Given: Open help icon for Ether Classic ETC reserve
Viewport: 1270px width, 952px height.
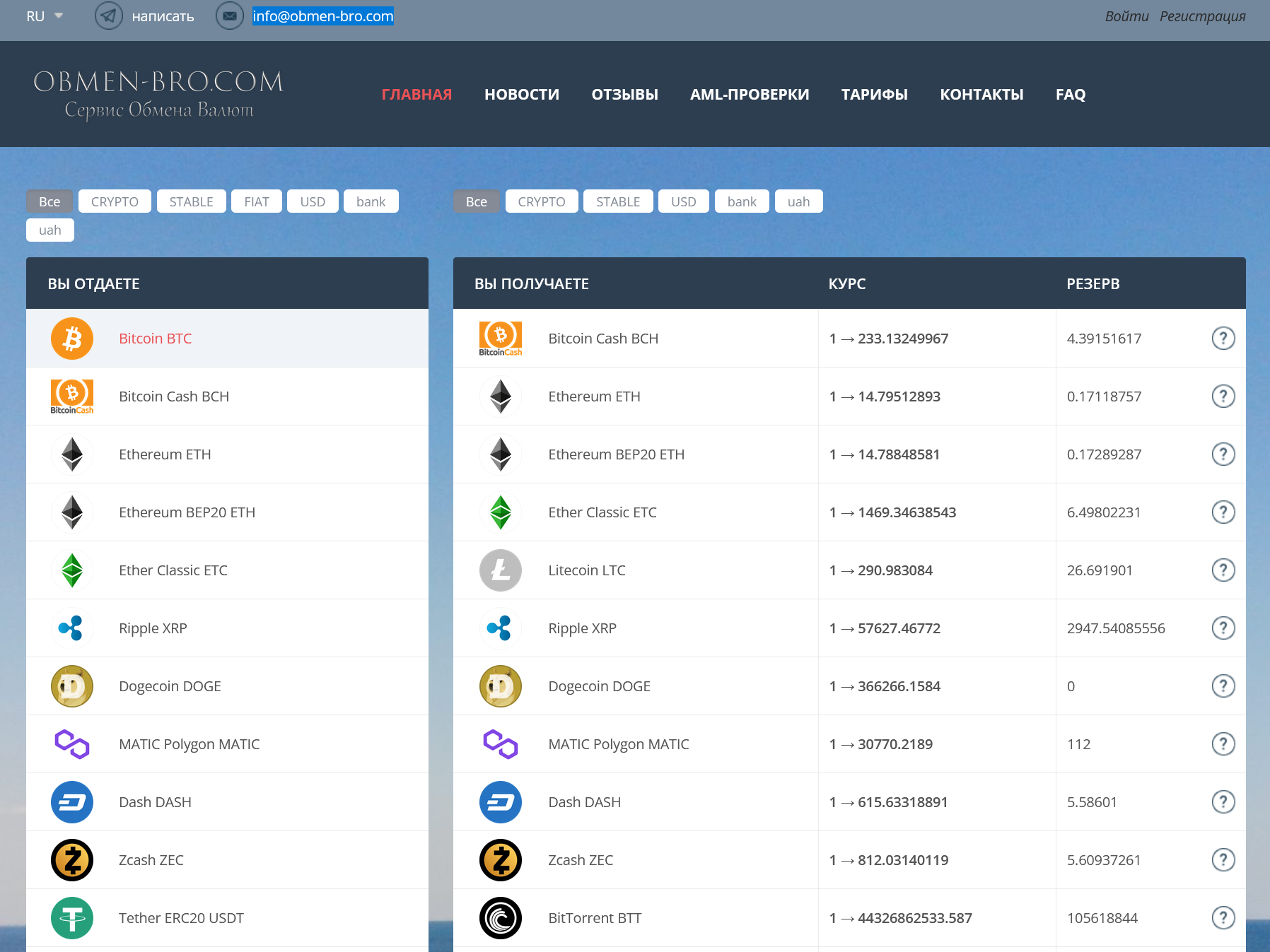Looking at the screenshot, I should coord(1223,512).
